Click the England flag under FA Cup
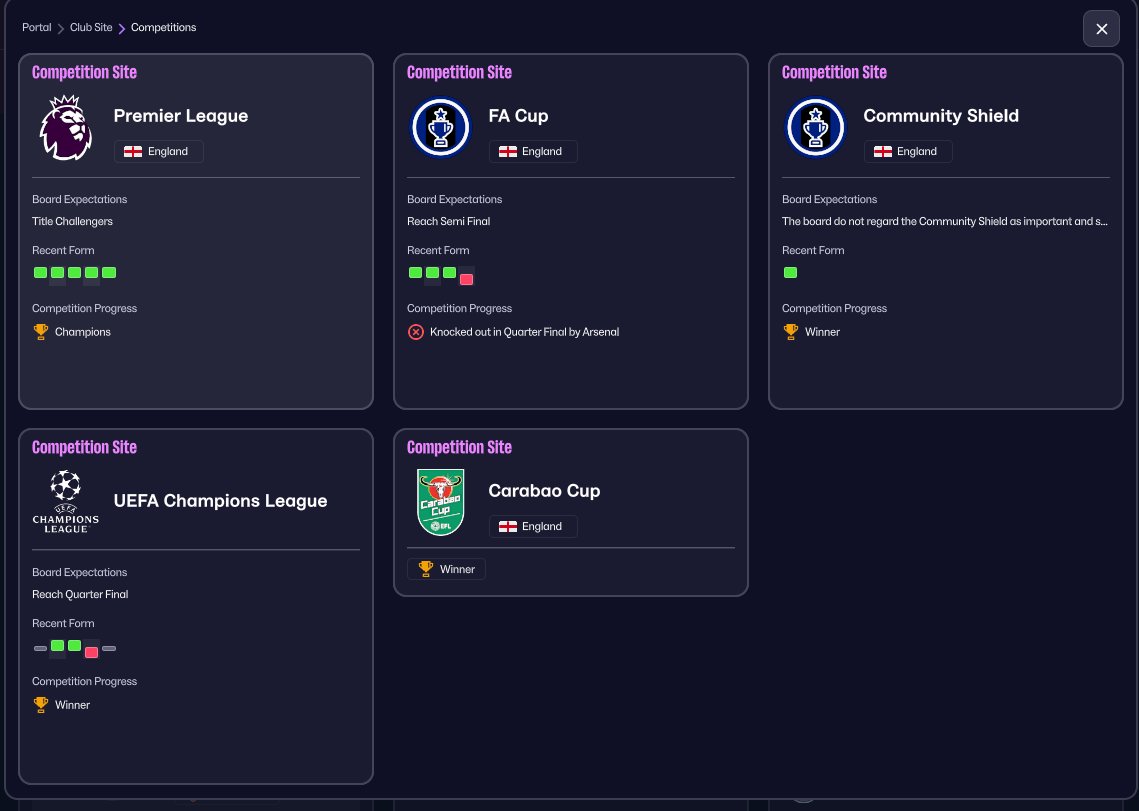 click(508, 151)
